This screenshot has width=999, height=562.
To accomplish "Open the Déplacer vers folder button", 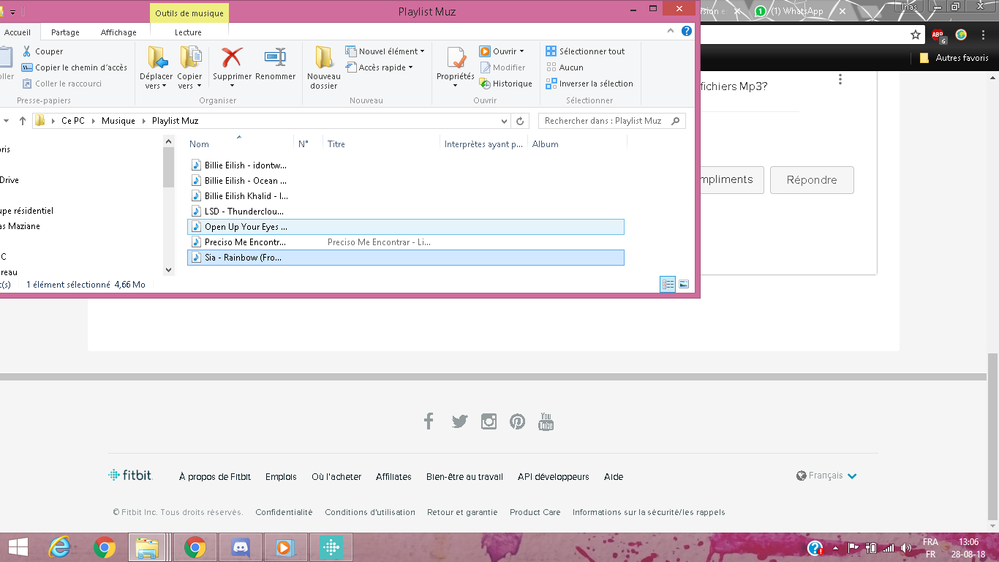I will click(156, 67).
